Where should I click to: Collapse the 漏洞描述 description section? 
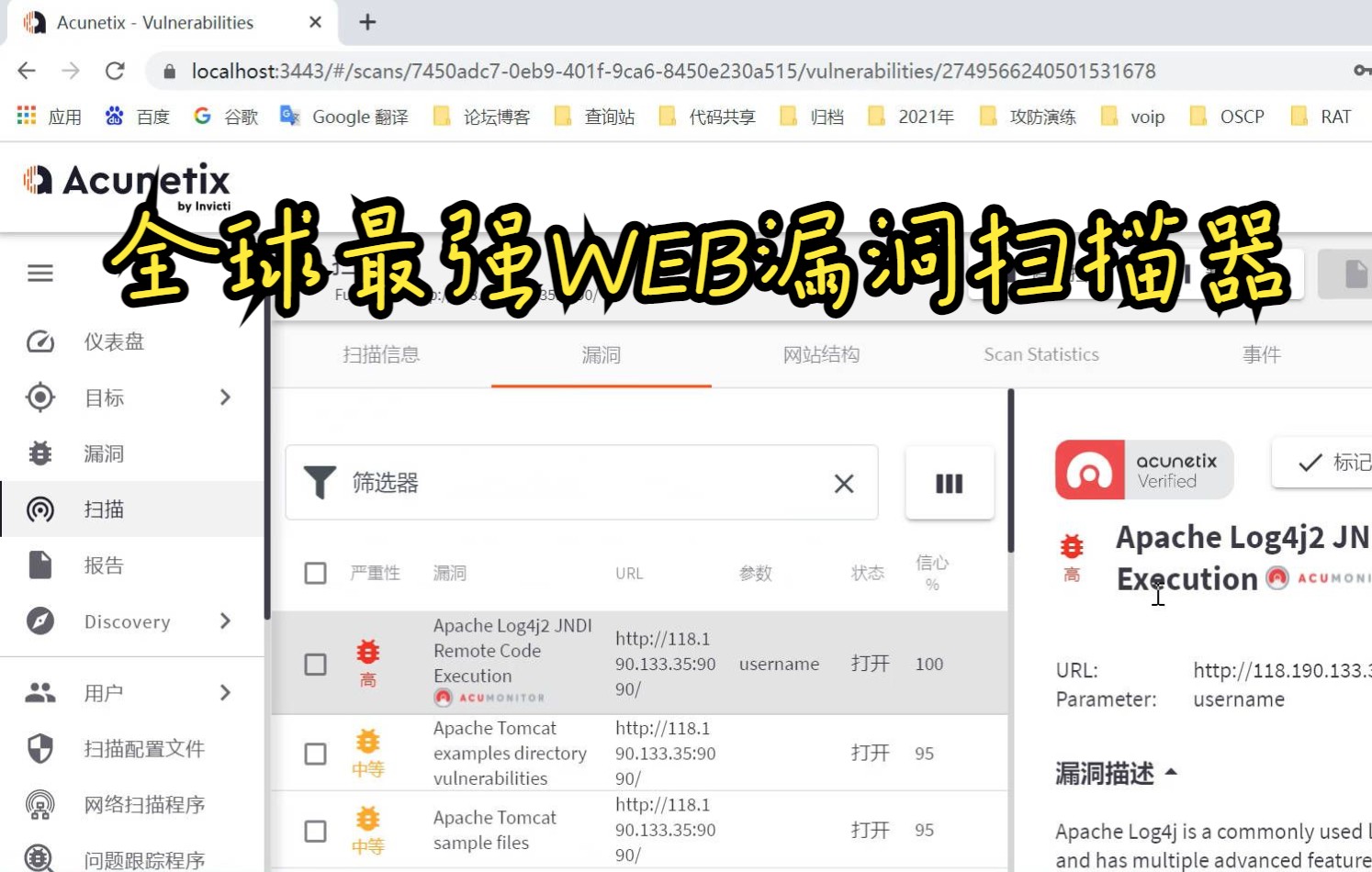click(1172, 772)
